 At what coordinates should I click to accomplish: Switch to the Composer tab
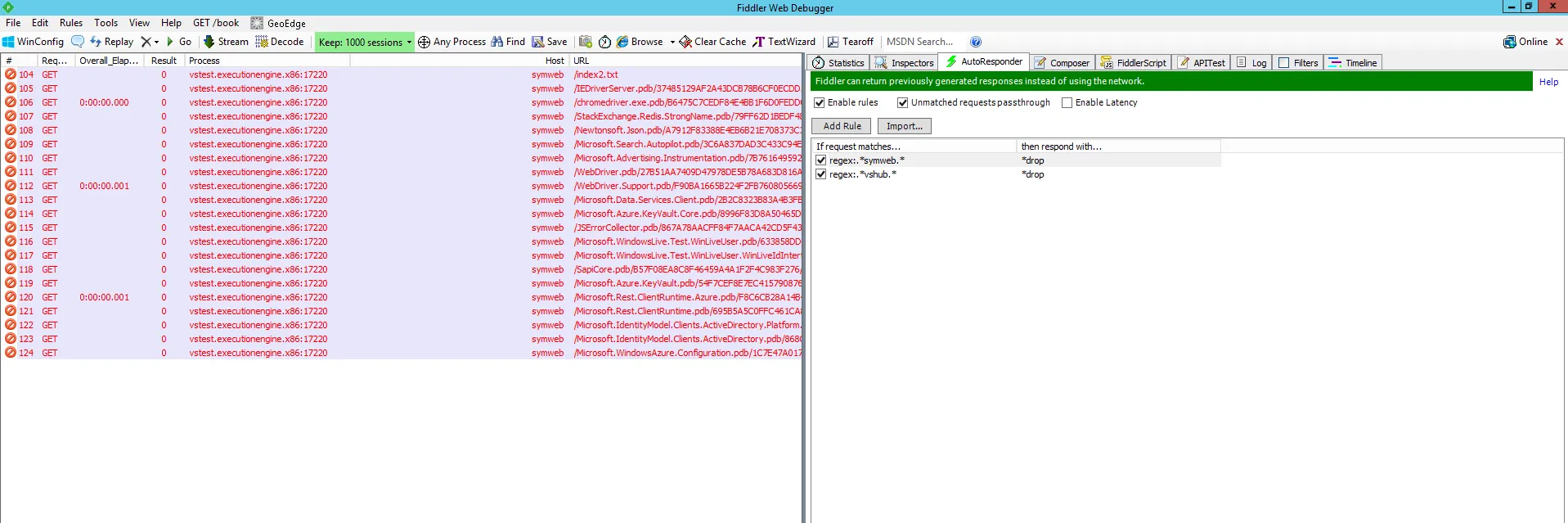pyautogui.click(x=1062, y=63)
